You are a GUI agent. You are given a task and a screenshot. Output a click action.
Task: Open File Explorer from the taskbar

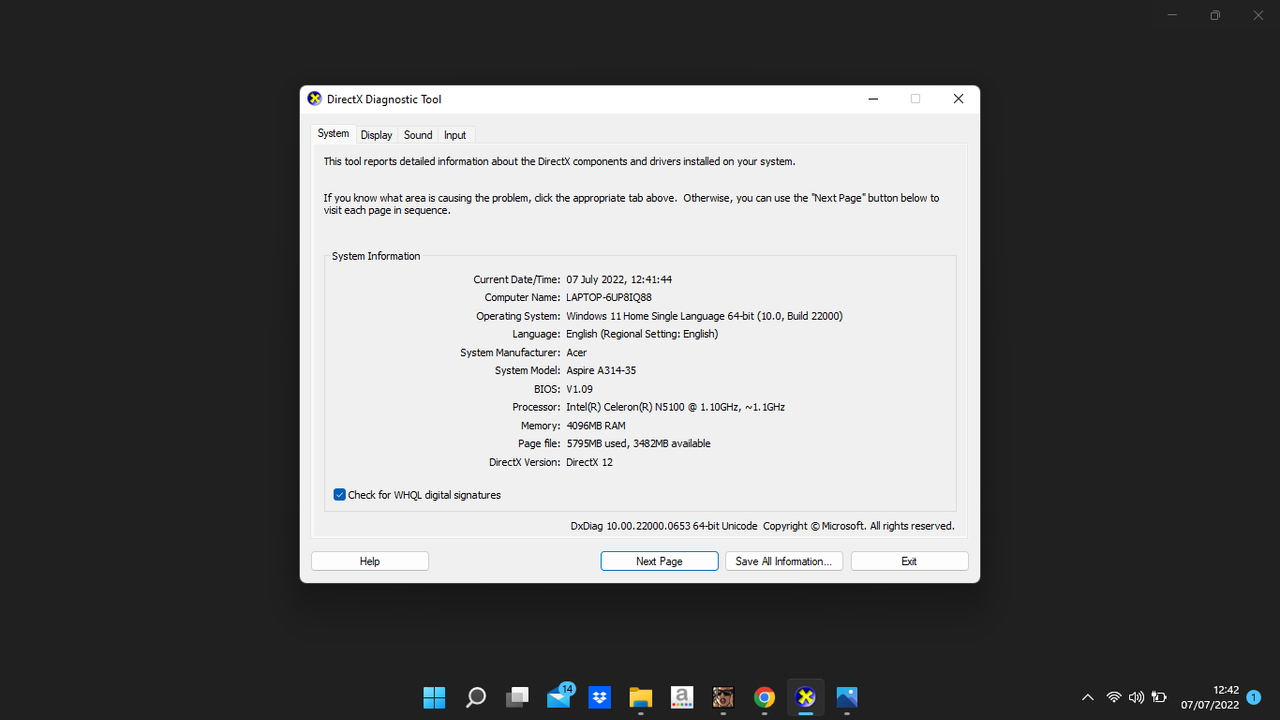pyautogui.click(x=641, y=697)
